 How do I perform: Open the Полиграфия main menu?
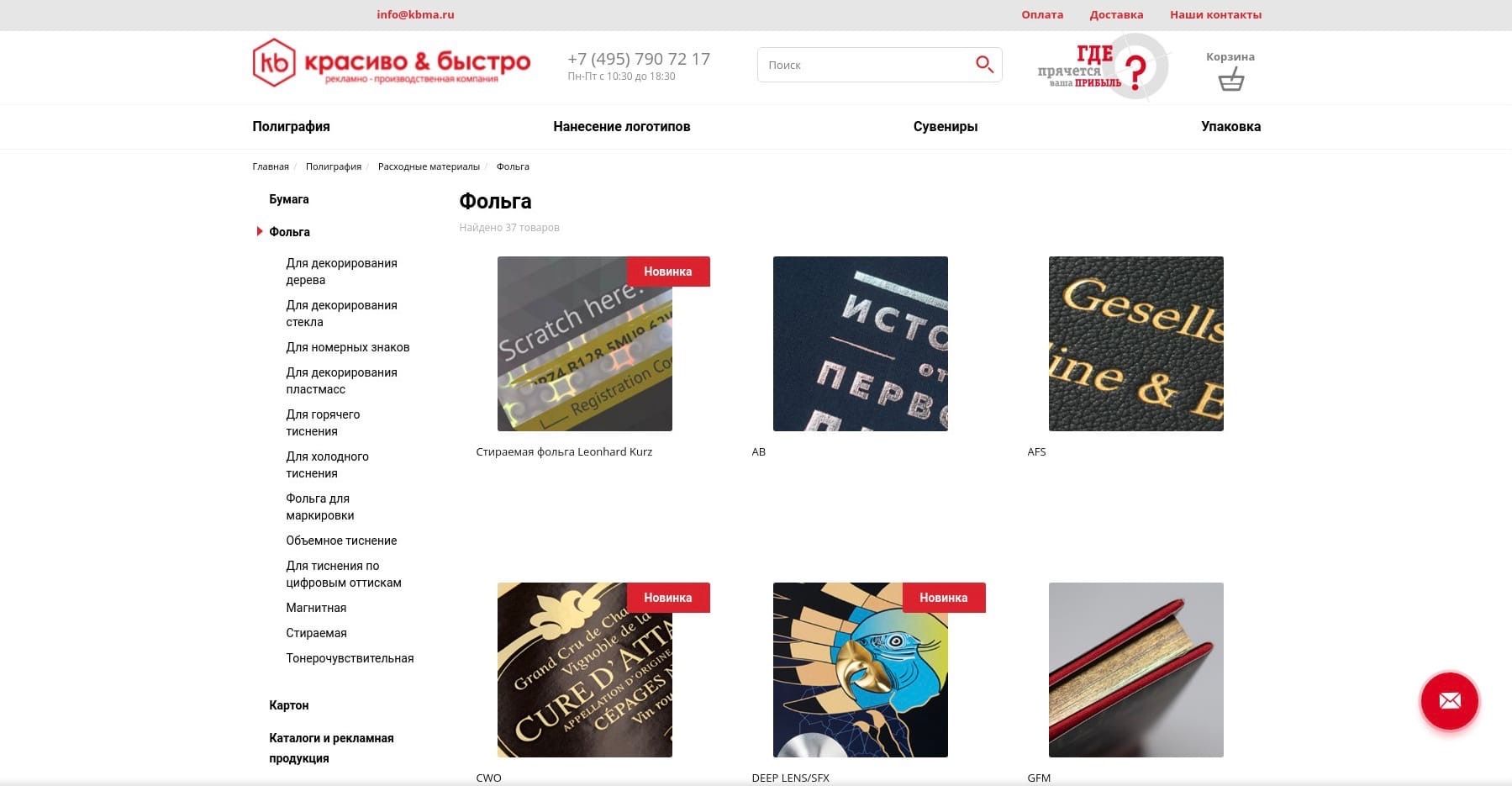[291, 127]
